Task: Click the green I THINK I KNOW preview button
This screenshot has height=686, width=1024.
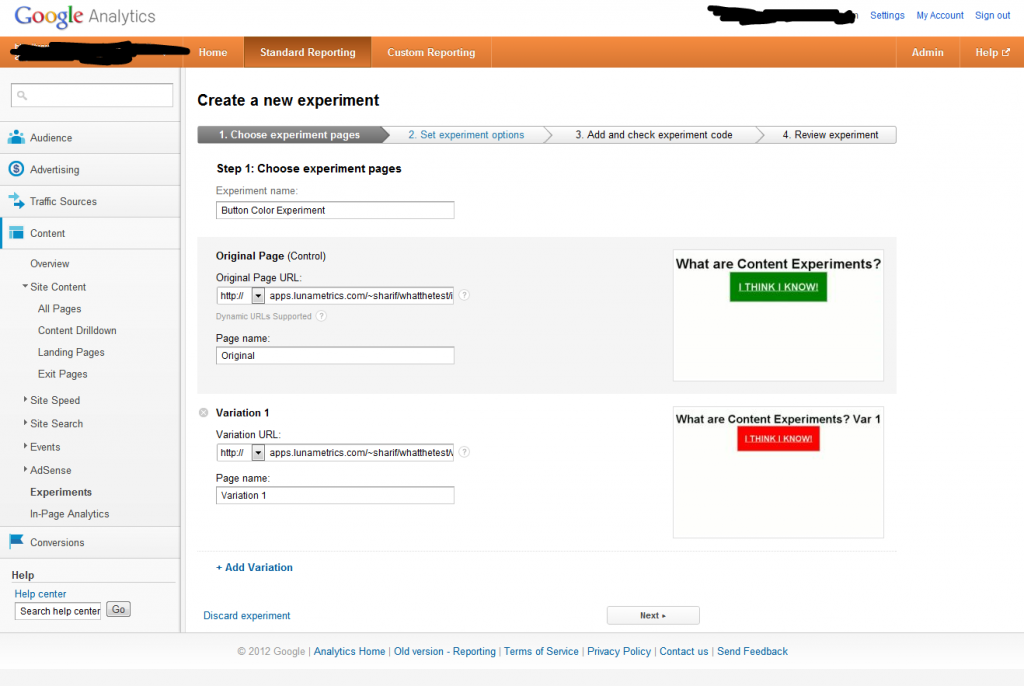Action: (x=778, y=287)
